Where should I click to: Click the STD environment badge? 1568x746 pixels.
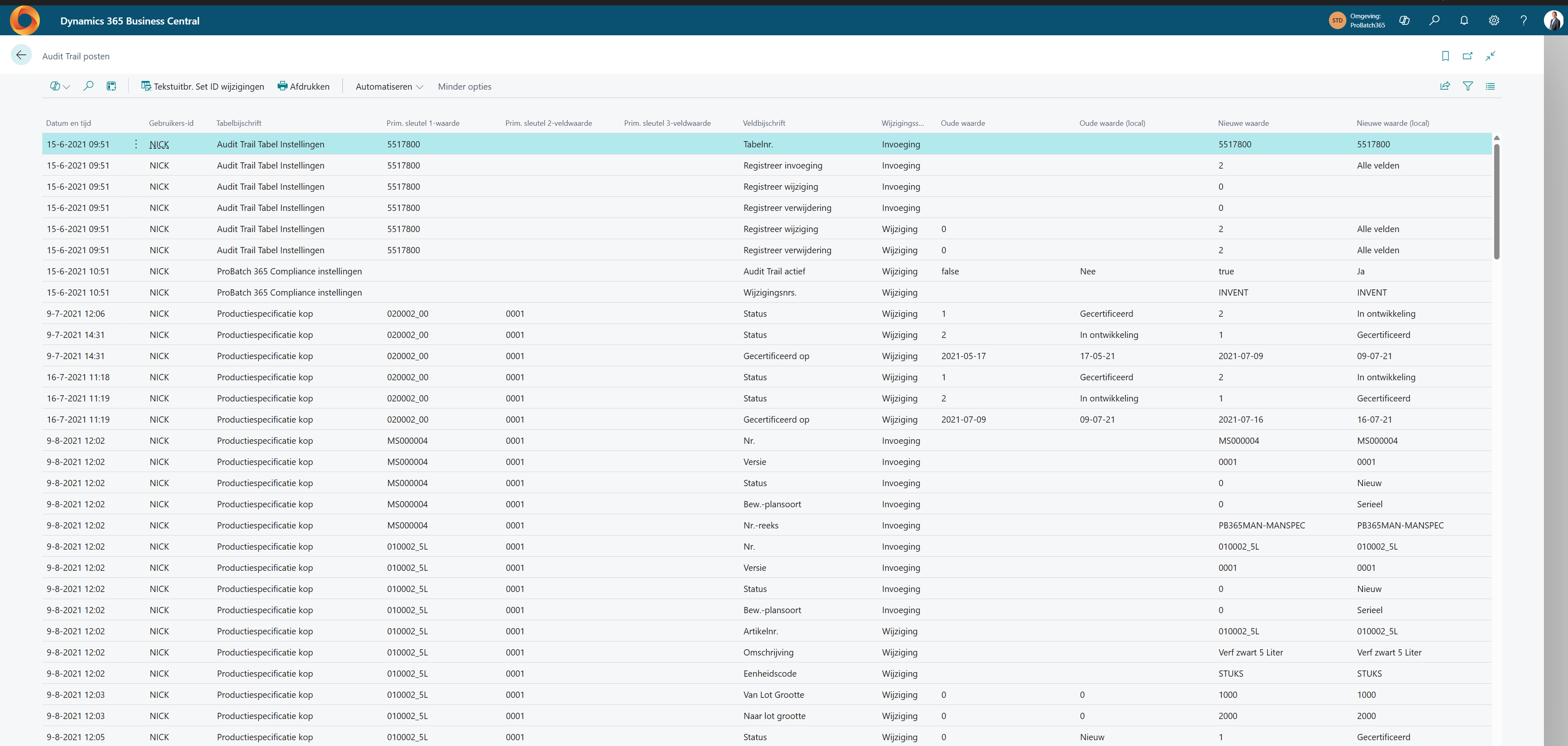(x=1337, y=21)
